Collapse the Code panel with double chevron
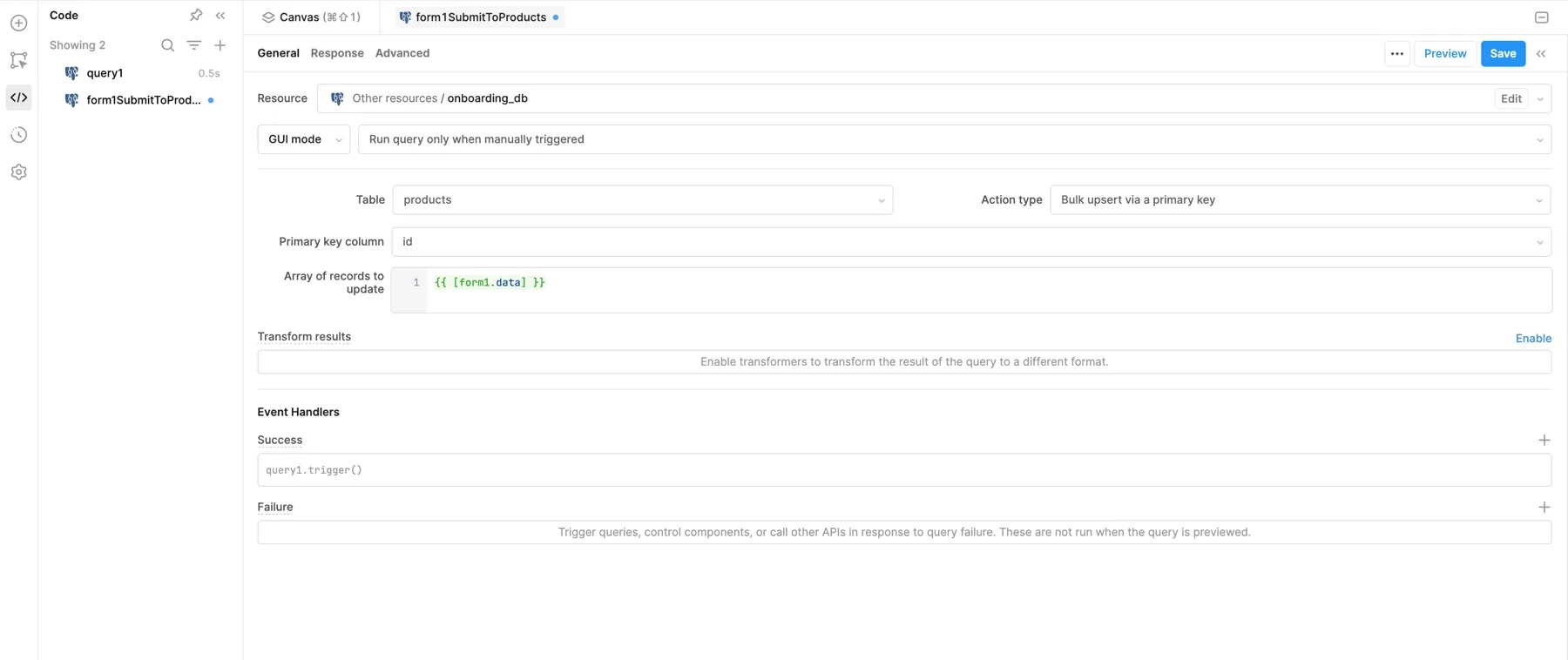Screen dimensions: 1568x660 pyautogui.click(x=220, y=15)
